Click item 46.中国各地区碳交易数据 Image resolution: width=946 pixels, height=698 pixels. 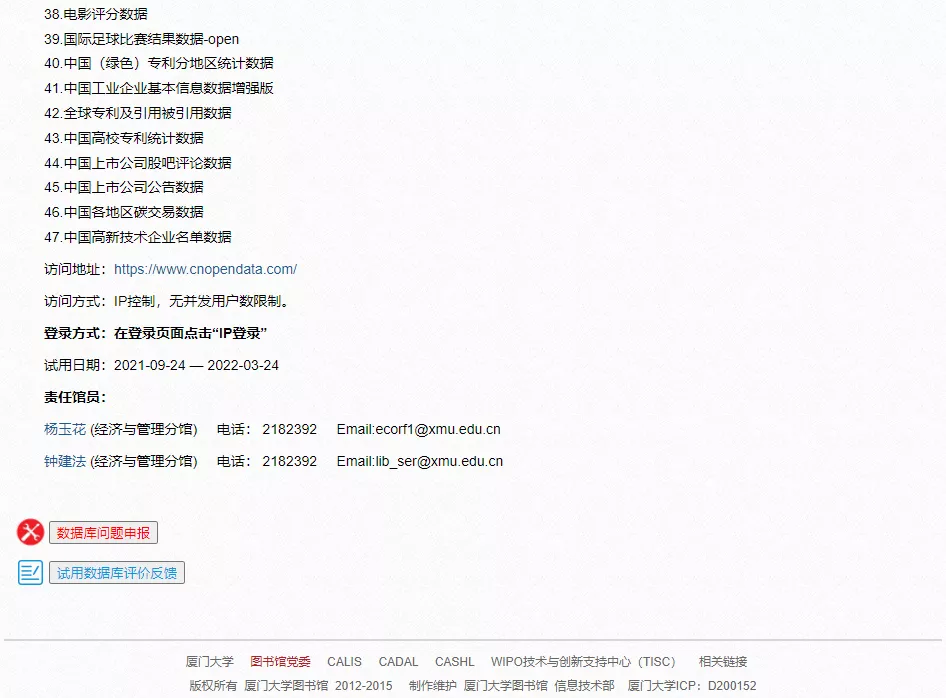[124, 212]
